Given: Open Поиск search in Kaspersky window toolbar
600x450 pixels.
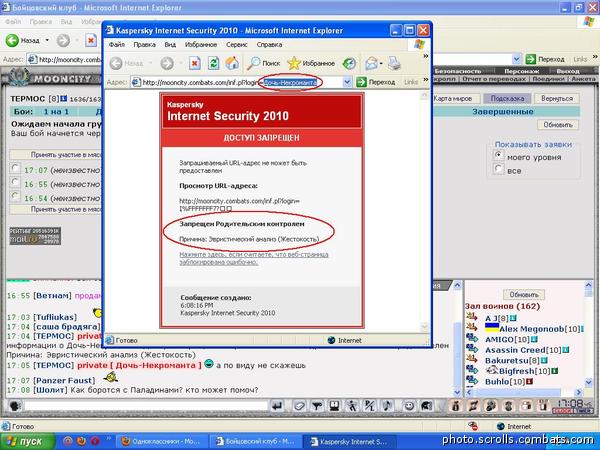Looking at the screenshot, I should pos(263,63).
